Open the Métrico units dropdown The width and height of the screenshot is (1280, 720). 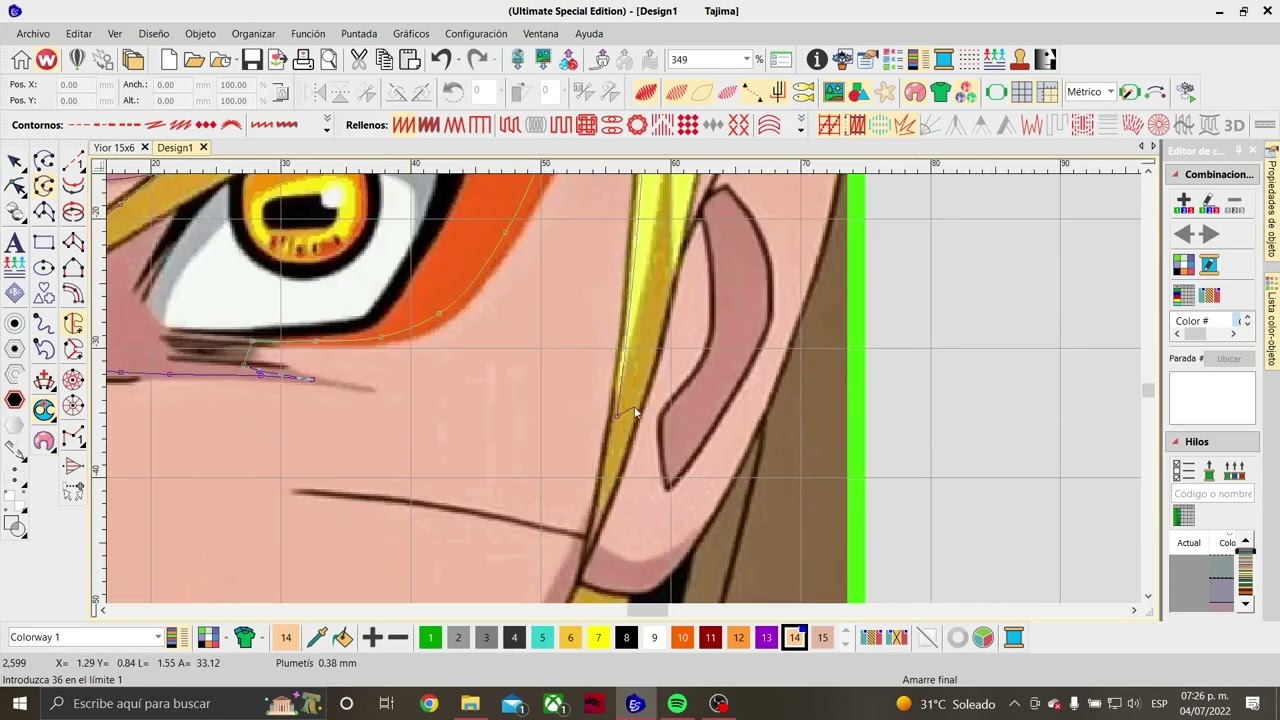(1110, 92)
